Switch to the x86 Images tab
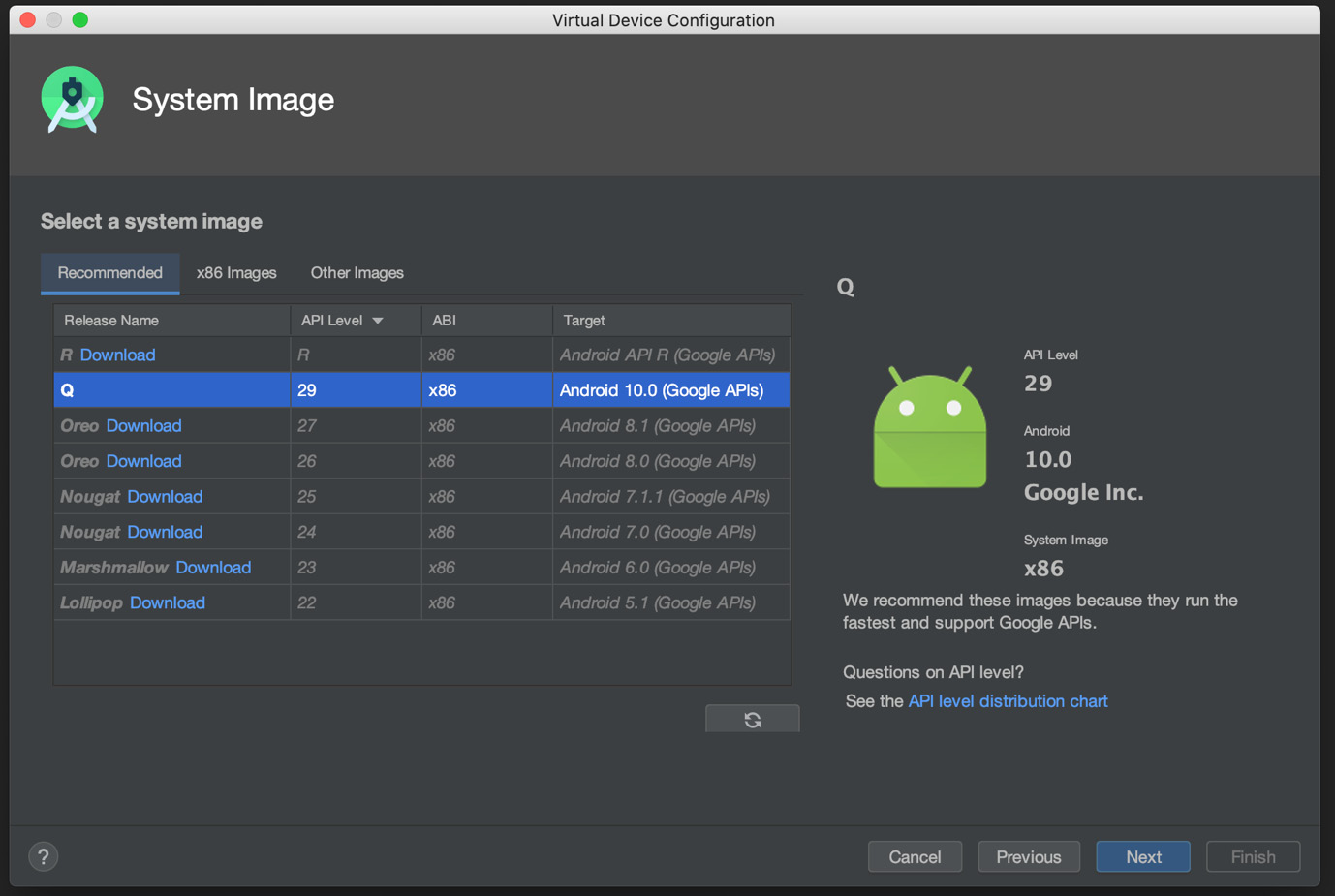The image size is (1335, 896). click(236, 273)
